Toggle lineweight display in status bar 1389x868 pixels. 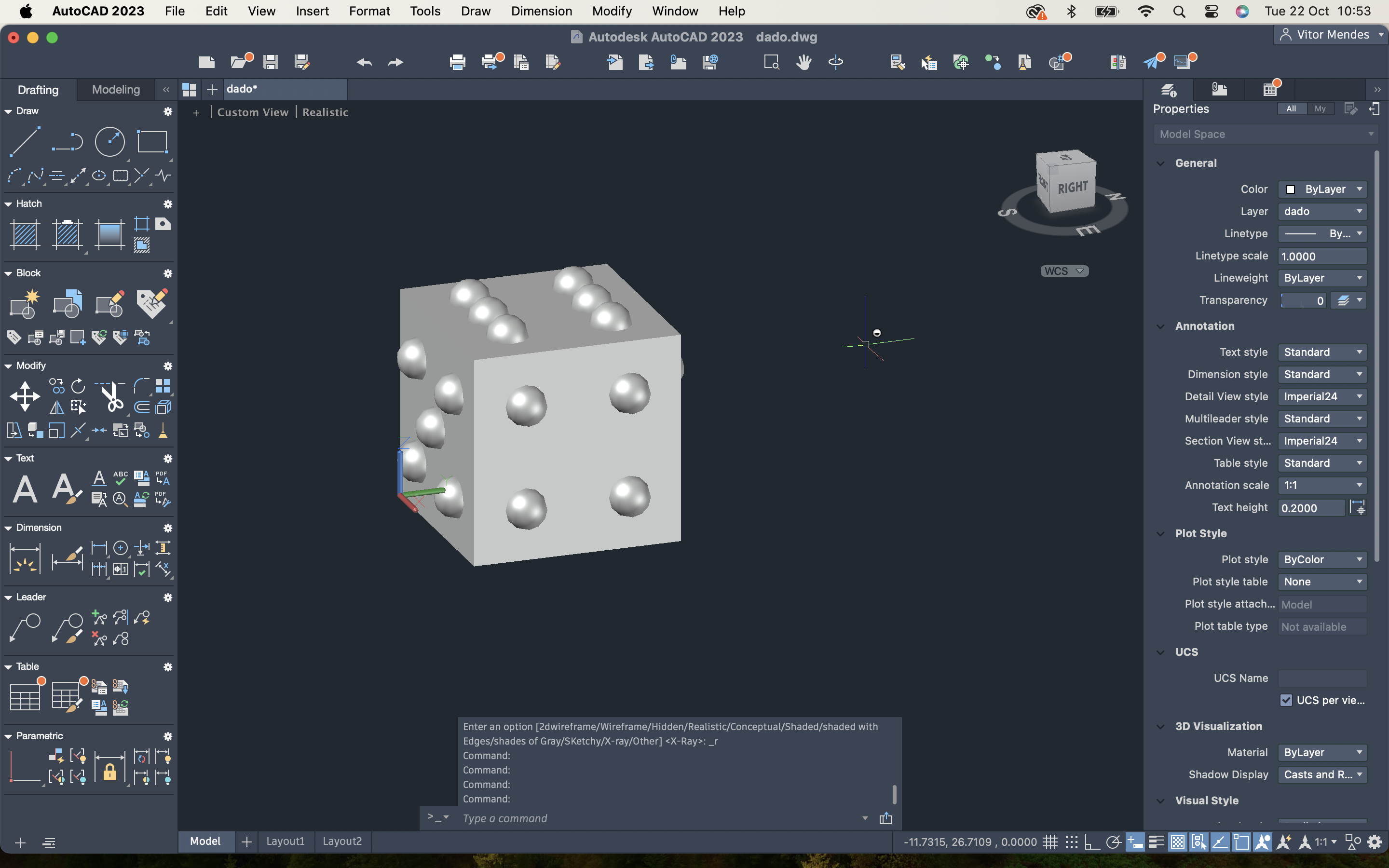point(1156,841)
